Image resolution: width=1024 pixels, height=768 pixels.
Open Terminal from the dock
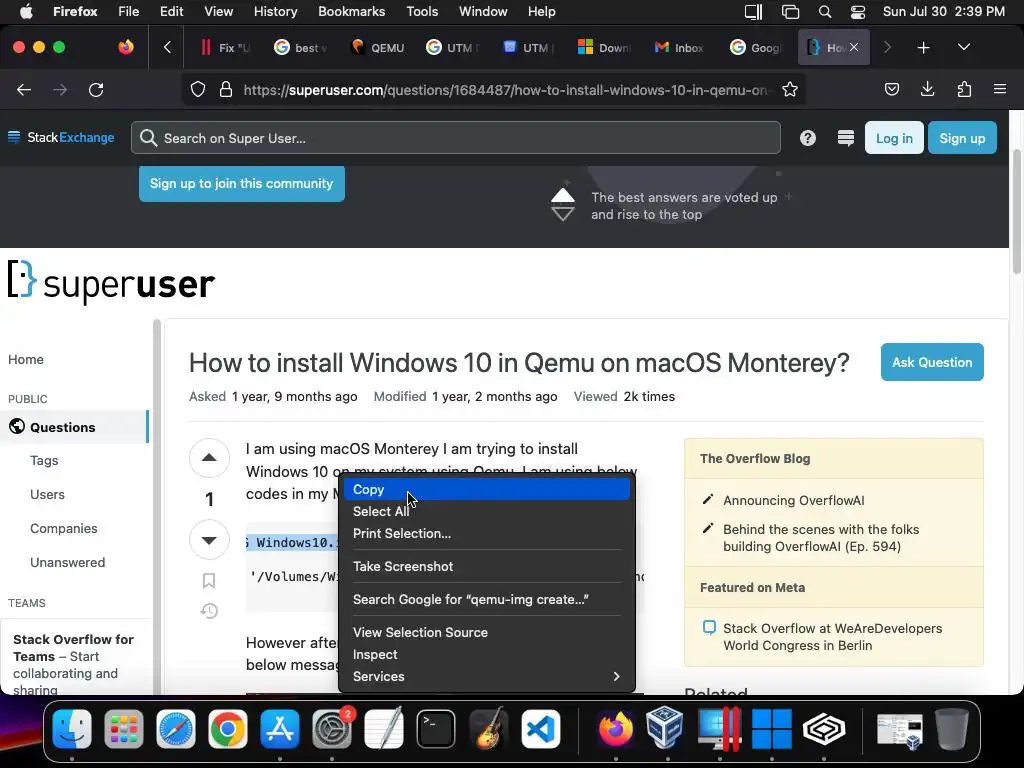point(436,729)
